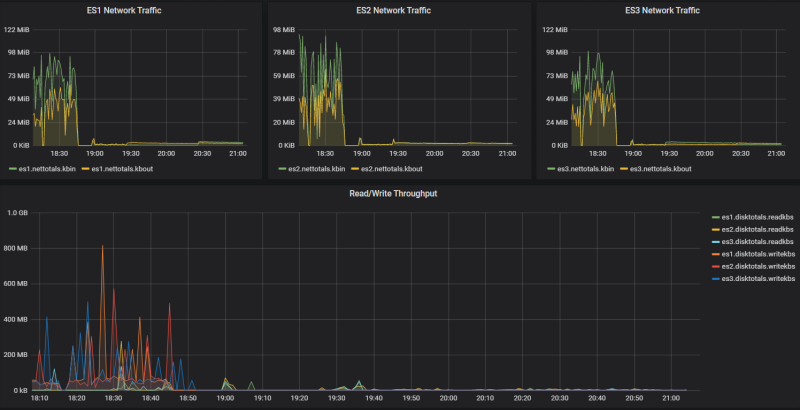Viewport: 800px width, 410px height.
Task: Click the 1.0 GB axis label in Throughput graph
Action: [x=17, y=213]
